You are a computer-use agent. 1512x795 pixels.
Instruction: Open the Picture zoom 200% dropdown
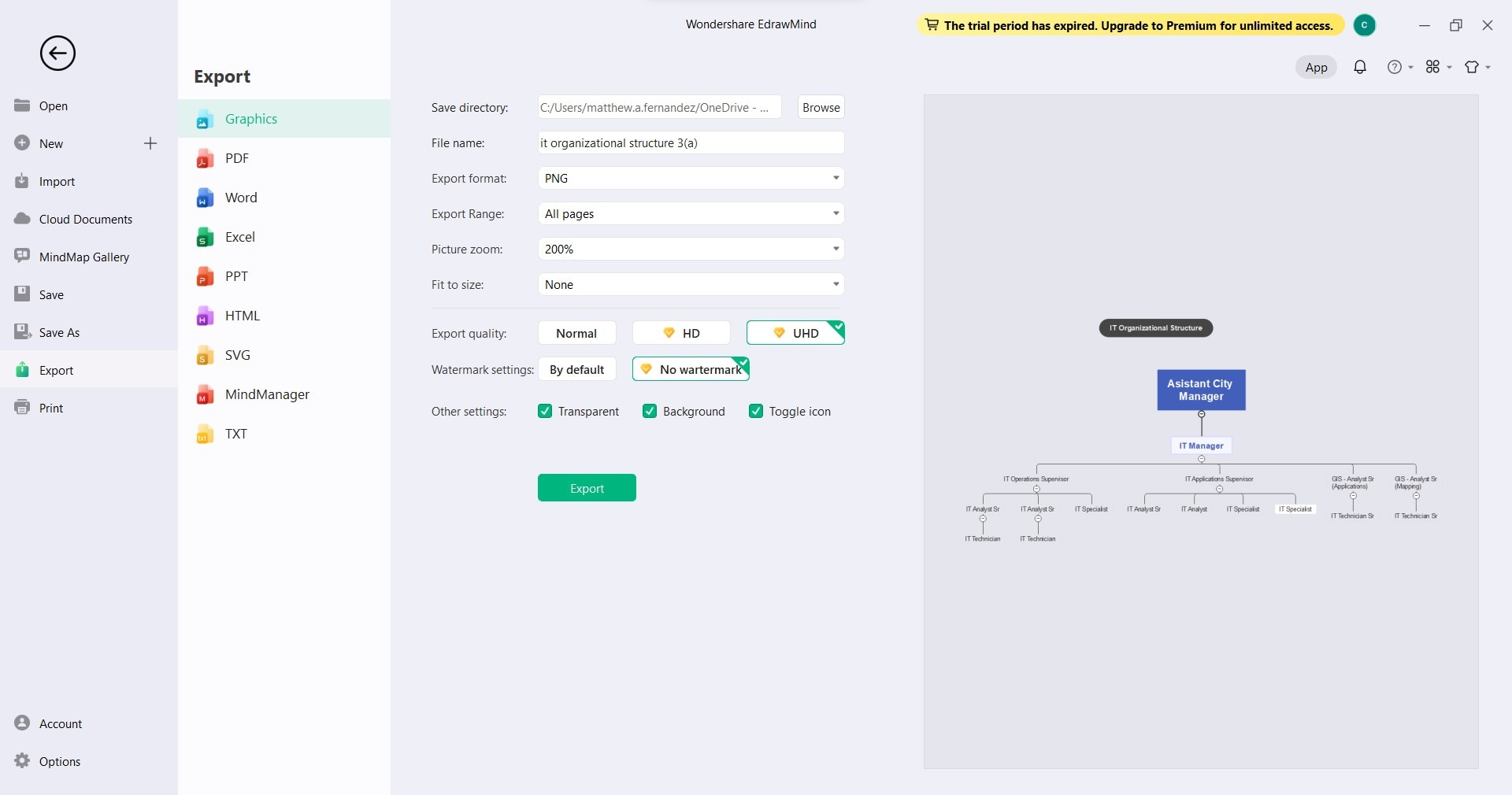691,249
